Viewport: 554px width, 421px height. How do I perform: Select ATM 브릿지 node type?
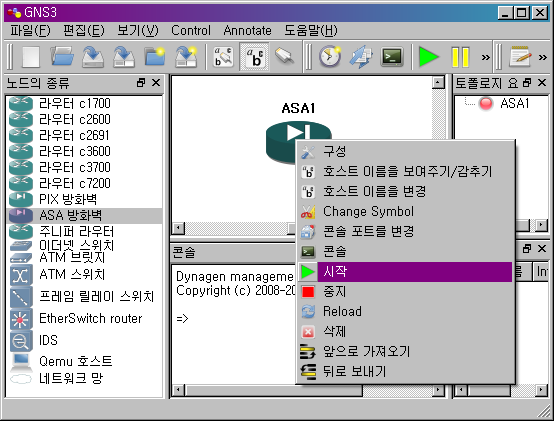pos(84,257)
